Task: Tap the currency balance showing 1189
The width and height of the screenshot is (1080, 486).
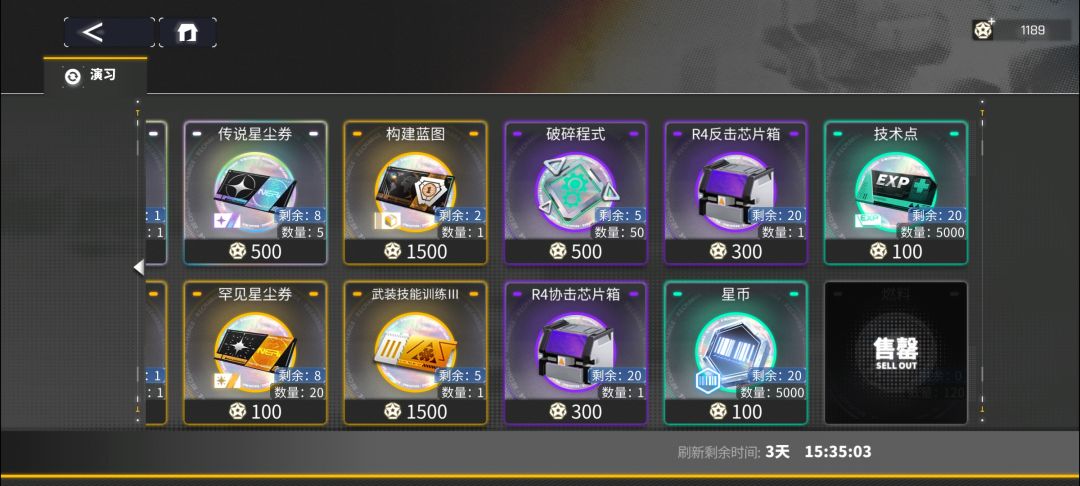Action: (x=1021, y=30)
